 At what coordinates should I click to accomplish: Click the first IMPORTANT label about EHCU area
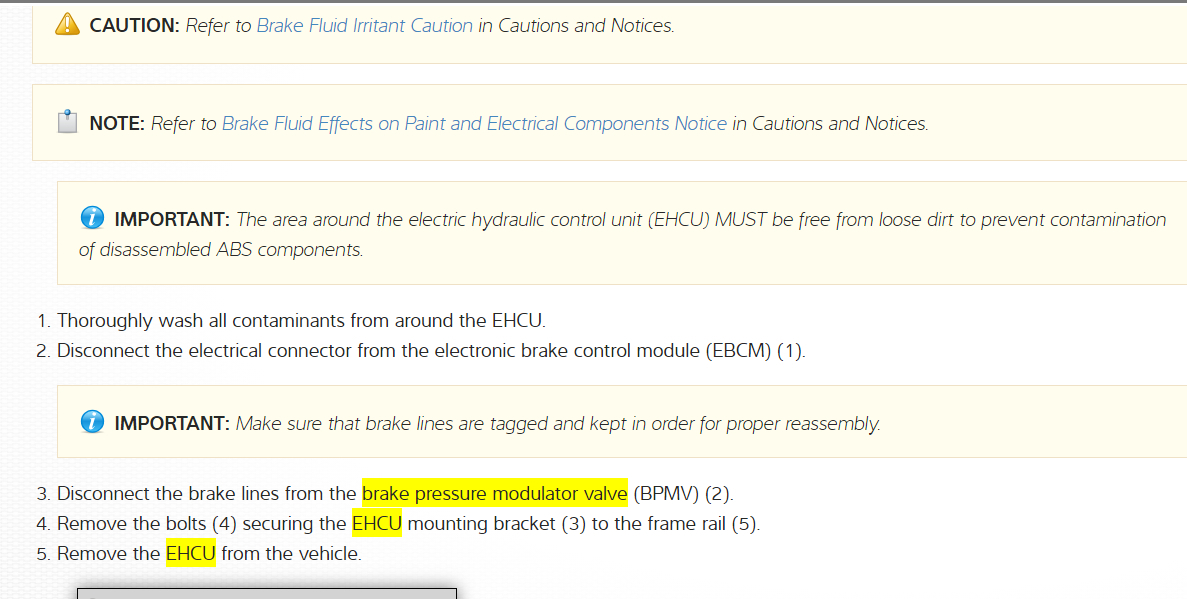point(172,219)
